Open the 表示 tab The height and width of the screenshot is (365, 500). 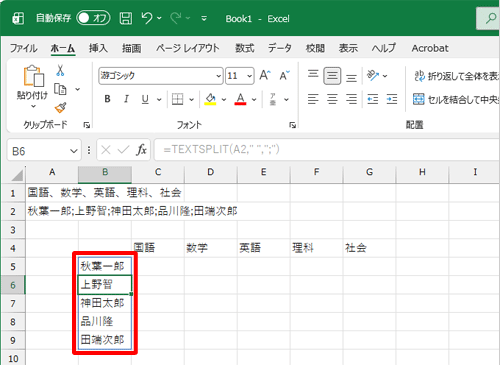pyautogui.click(x=348, y=48)
